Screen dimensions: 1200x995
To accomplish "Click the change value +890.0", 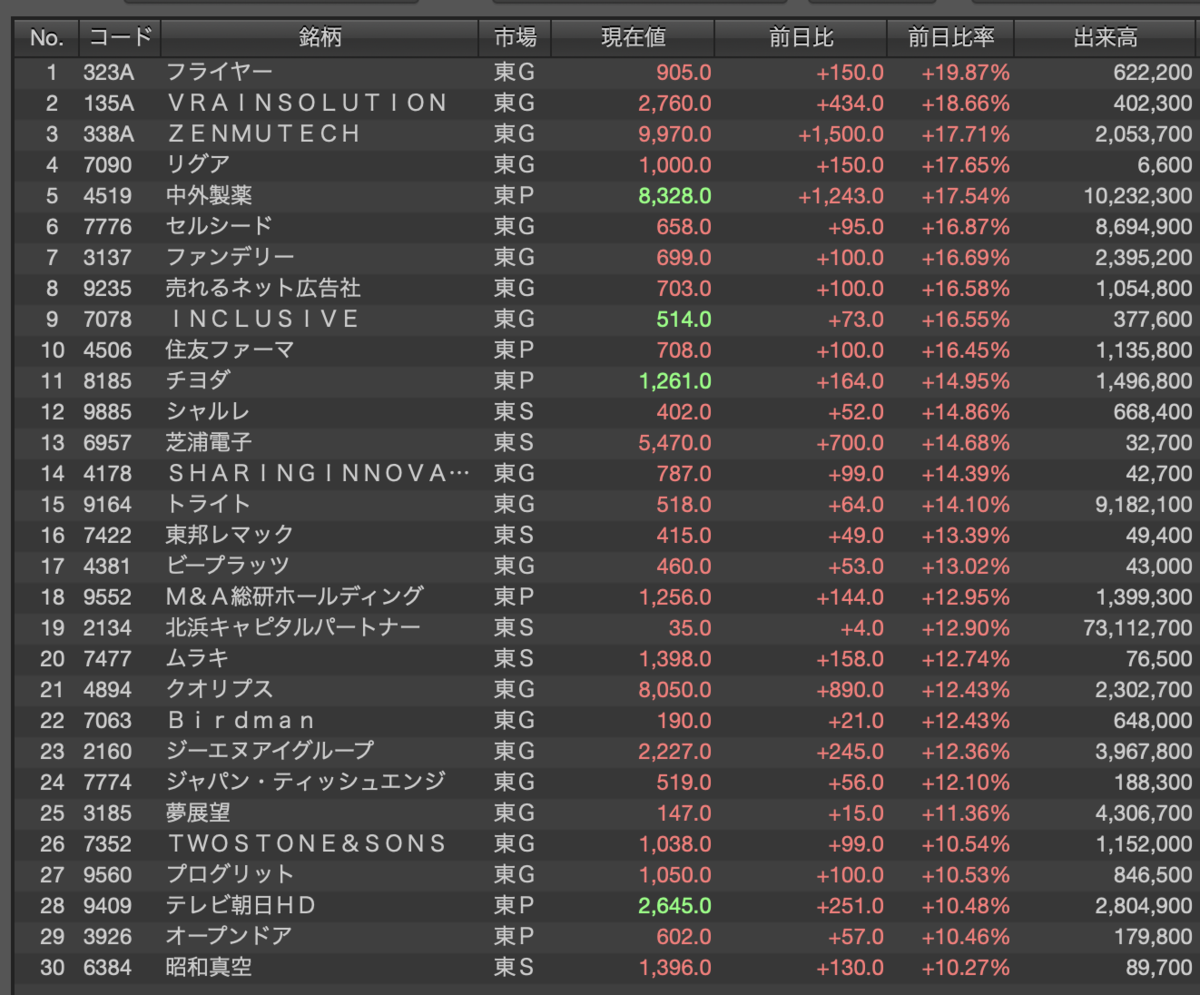I will 850,689.
